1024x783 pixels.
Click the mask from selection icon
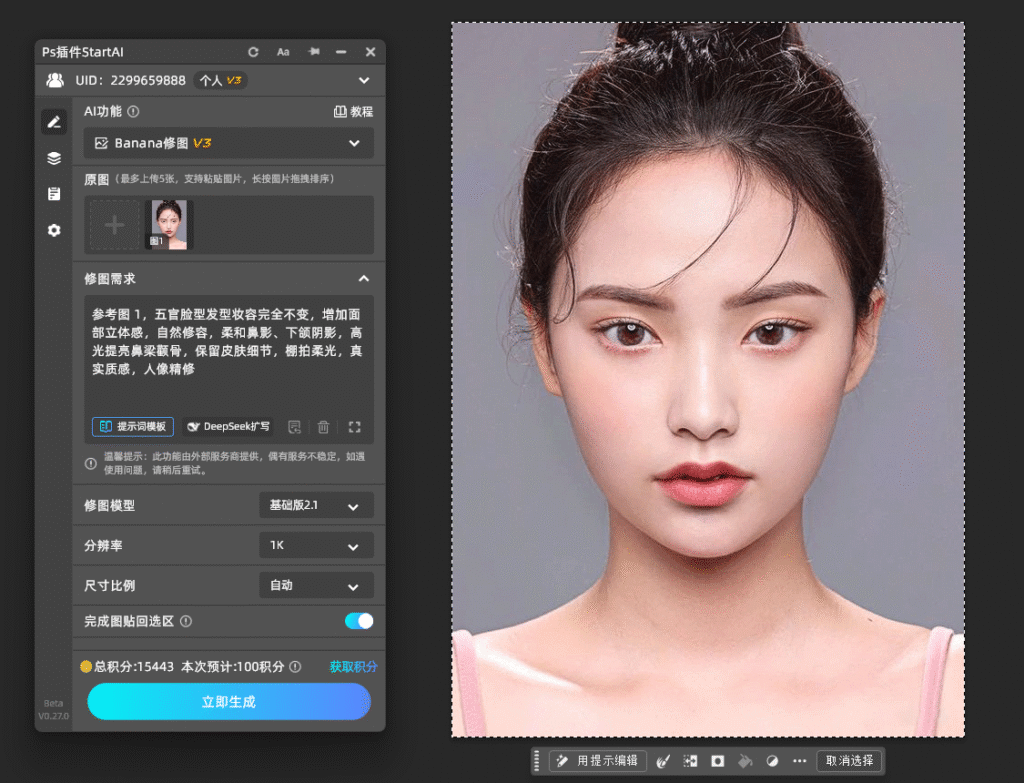point(718,761)
